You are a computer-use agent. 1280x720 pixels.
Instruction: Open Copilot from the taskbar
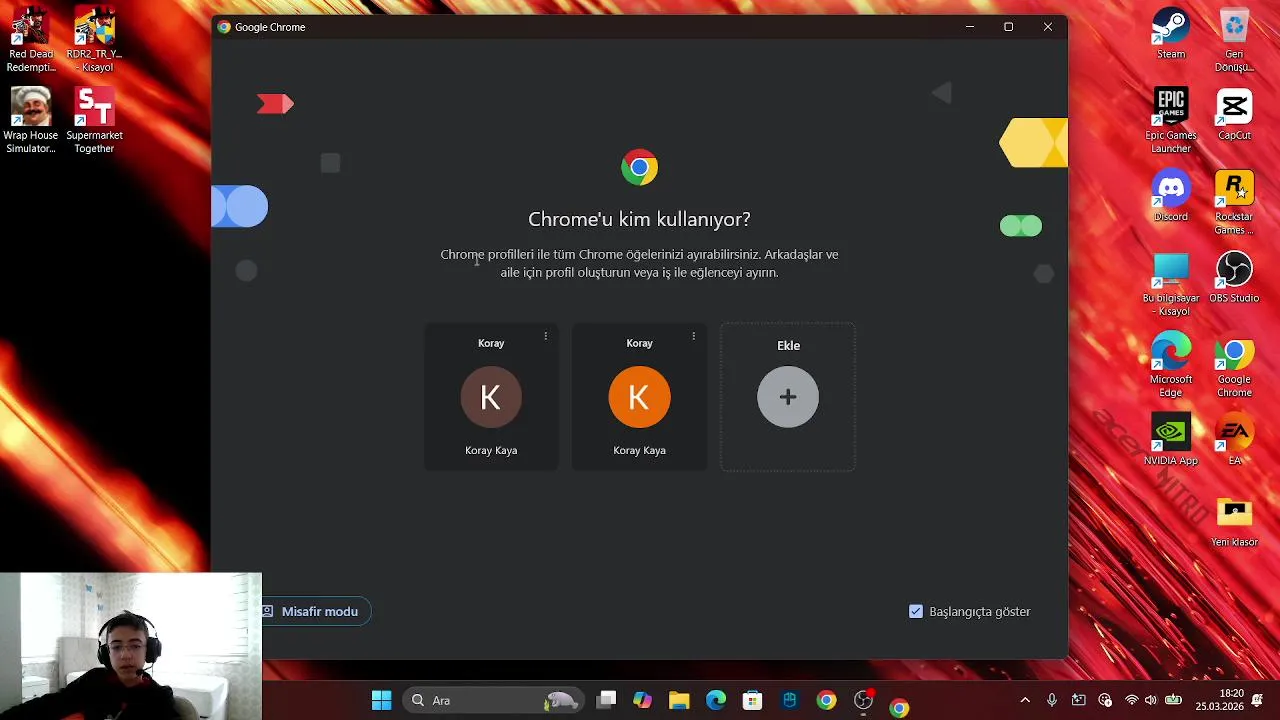tap(643, 700)
